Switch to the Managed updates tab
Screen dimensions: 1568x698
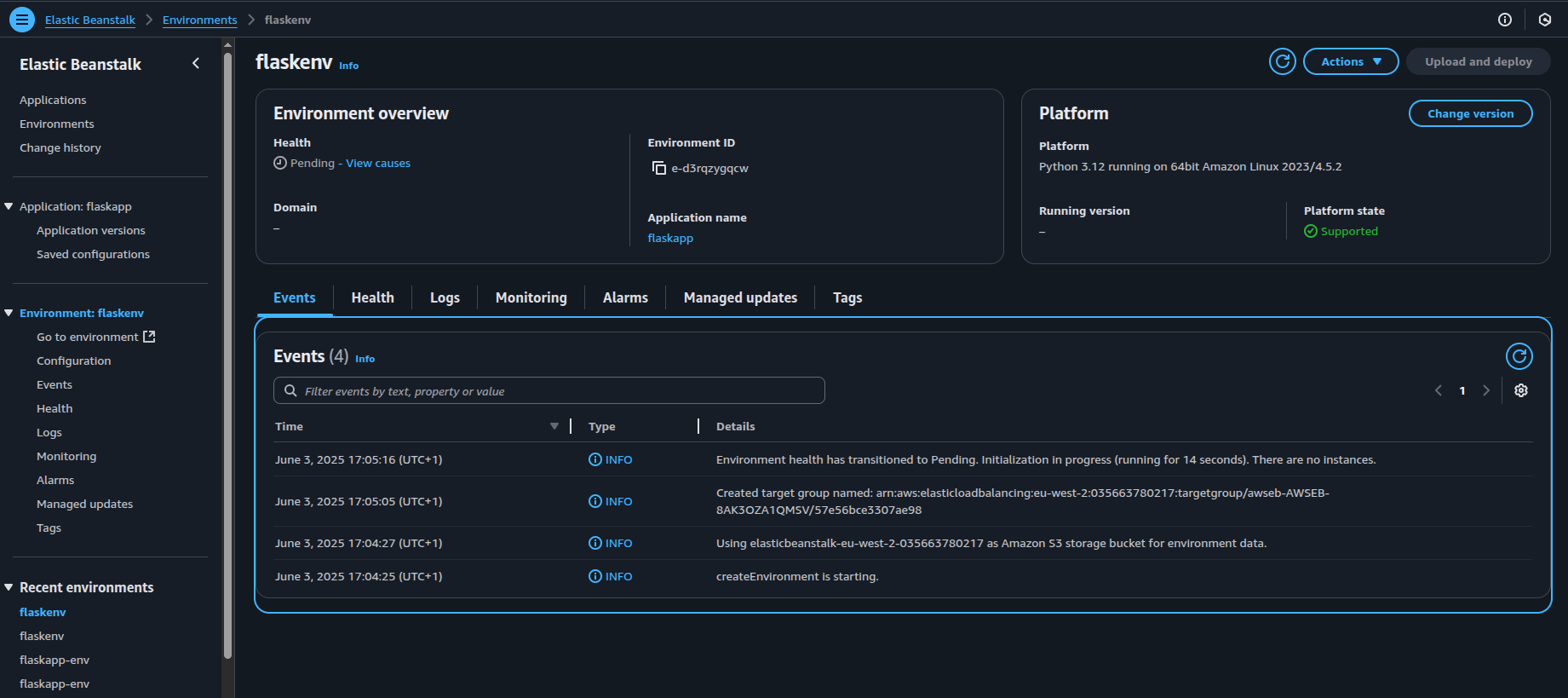click(x=740, y=297)
